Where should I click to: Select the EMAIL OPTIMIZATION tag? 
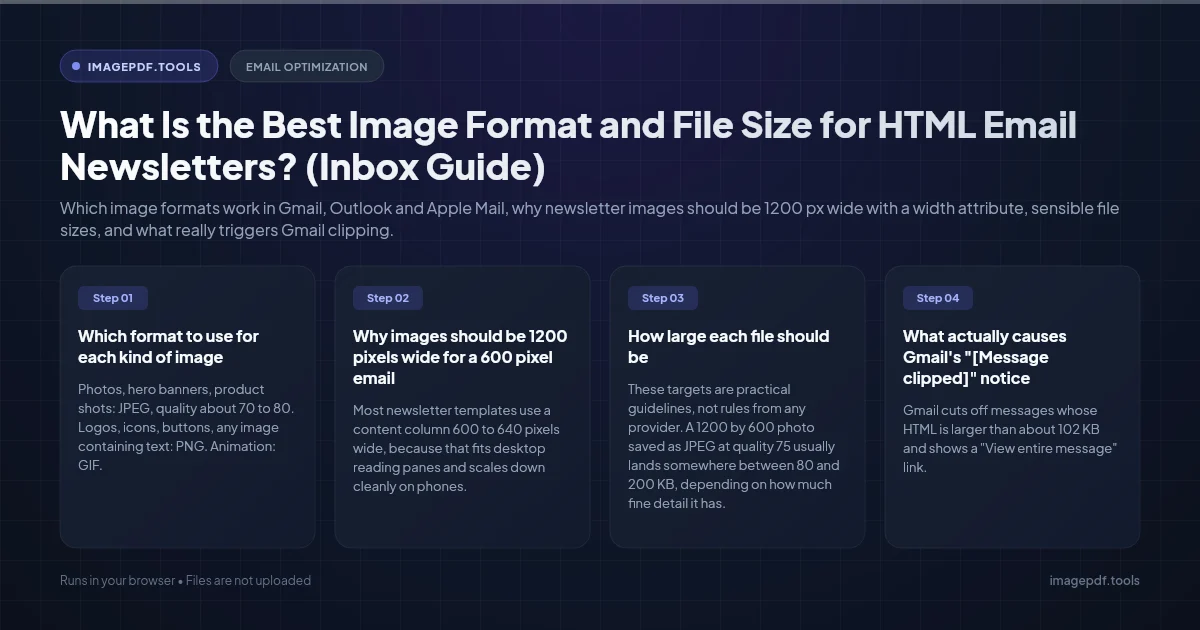click(306, 67)
